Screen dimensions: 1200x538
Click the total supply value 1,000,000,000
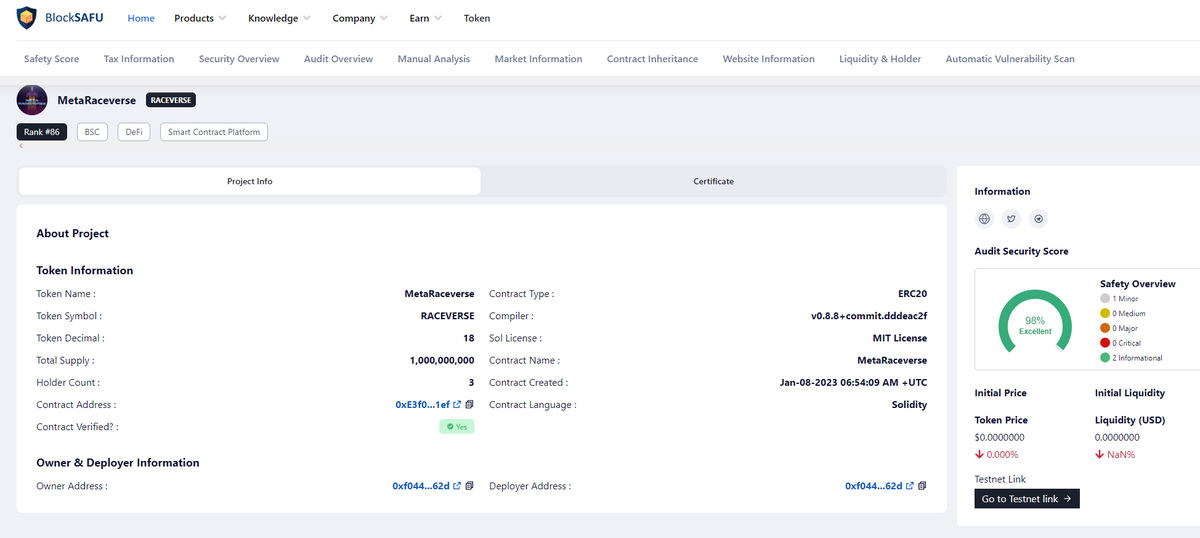442,360
